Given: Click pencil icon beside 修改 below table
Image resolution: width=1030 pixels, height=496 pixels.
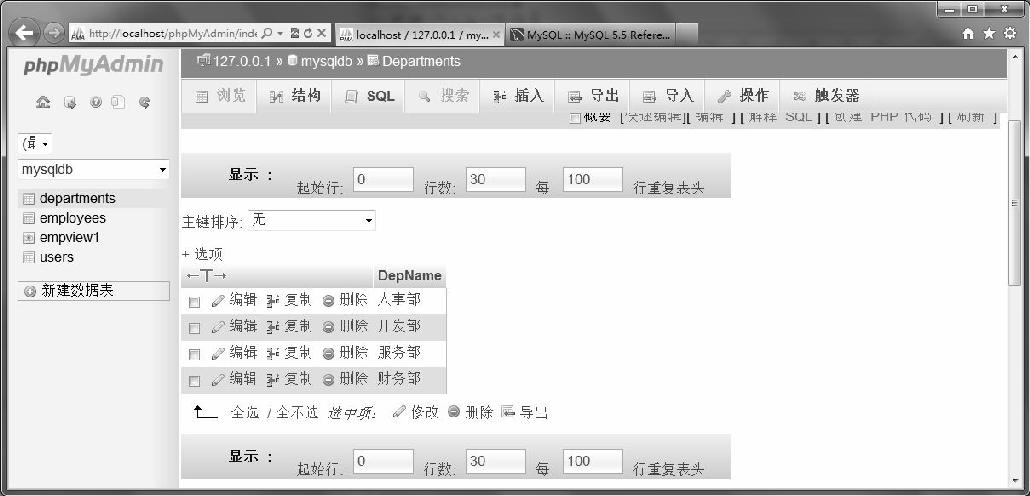Looking at the screenshot, I should [x=399, y=412].
